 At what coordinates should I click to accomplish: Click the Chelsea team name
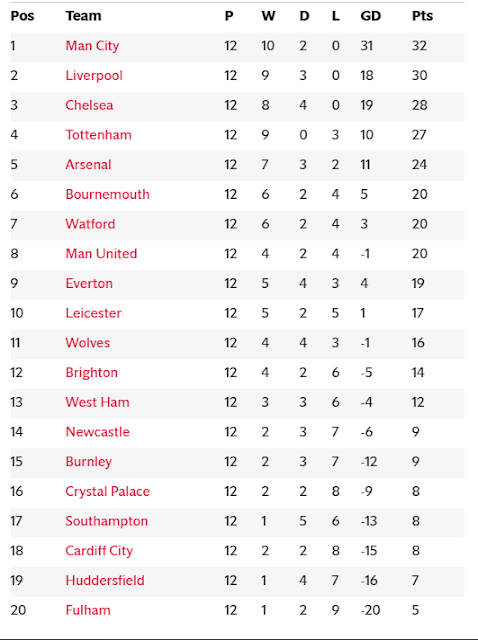(89, 105)
